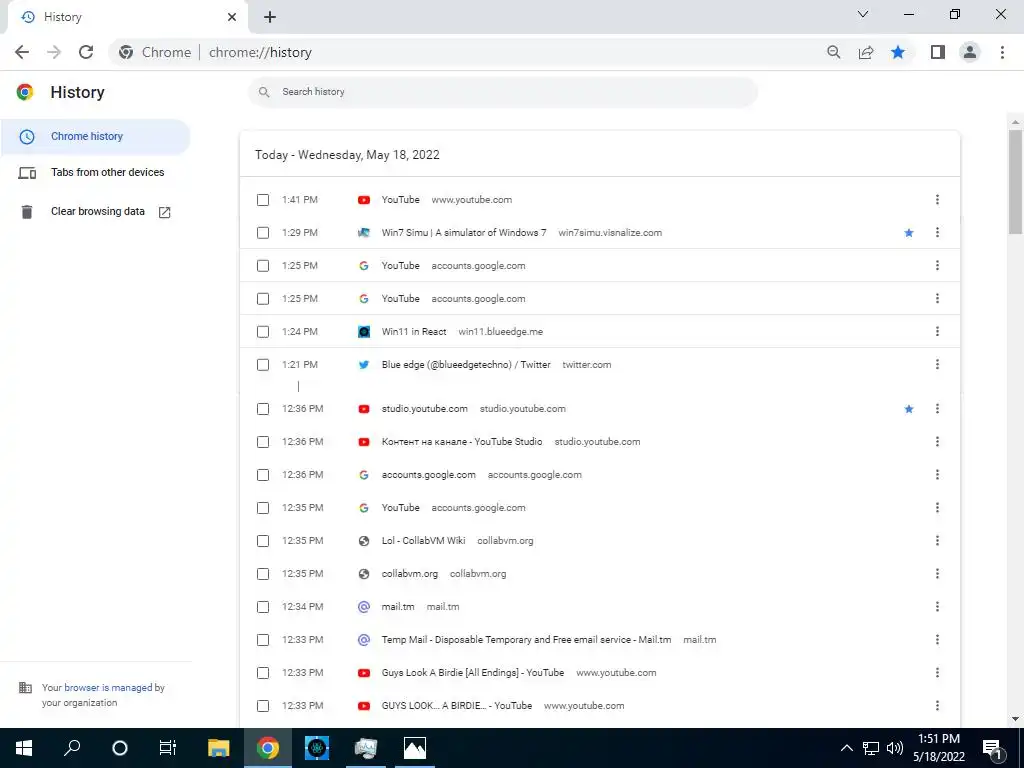Open more actions for Temp Mail entry
This screenshot has height=768, width=1024.
937,640
